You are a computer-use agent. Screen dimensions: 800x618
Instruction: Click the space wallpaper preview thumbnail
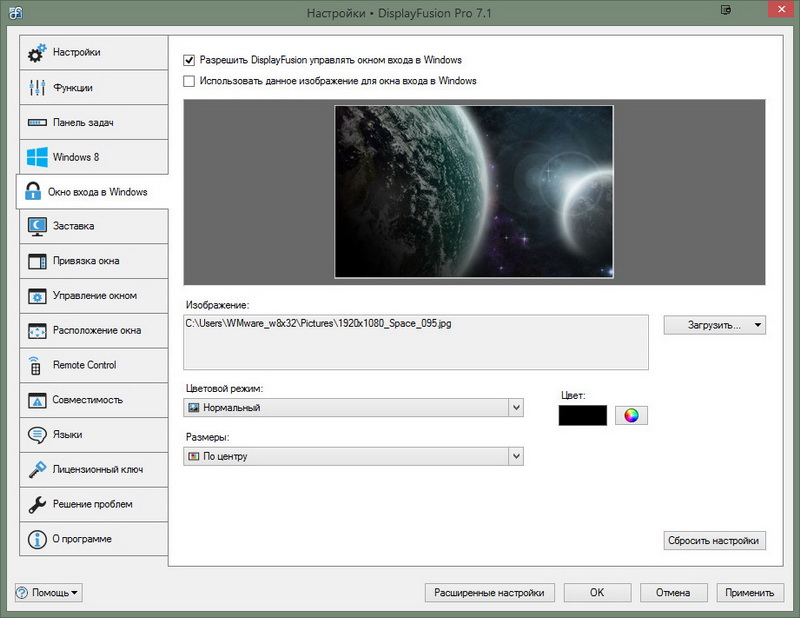pyautogui.click(x=474, y=192)
